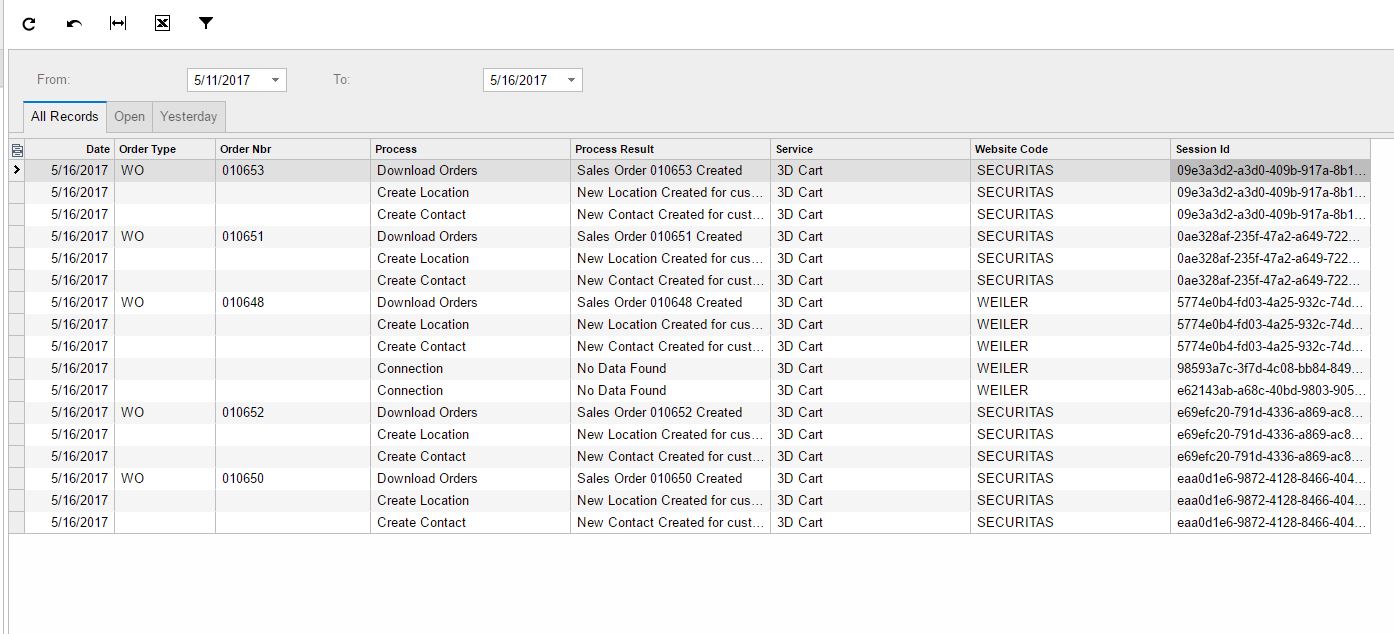Image resolution: width=1394 pixels, height=634 pixels.
Task: Click the Fit to Screen column-width icon
Action: (x=118, y=23)
